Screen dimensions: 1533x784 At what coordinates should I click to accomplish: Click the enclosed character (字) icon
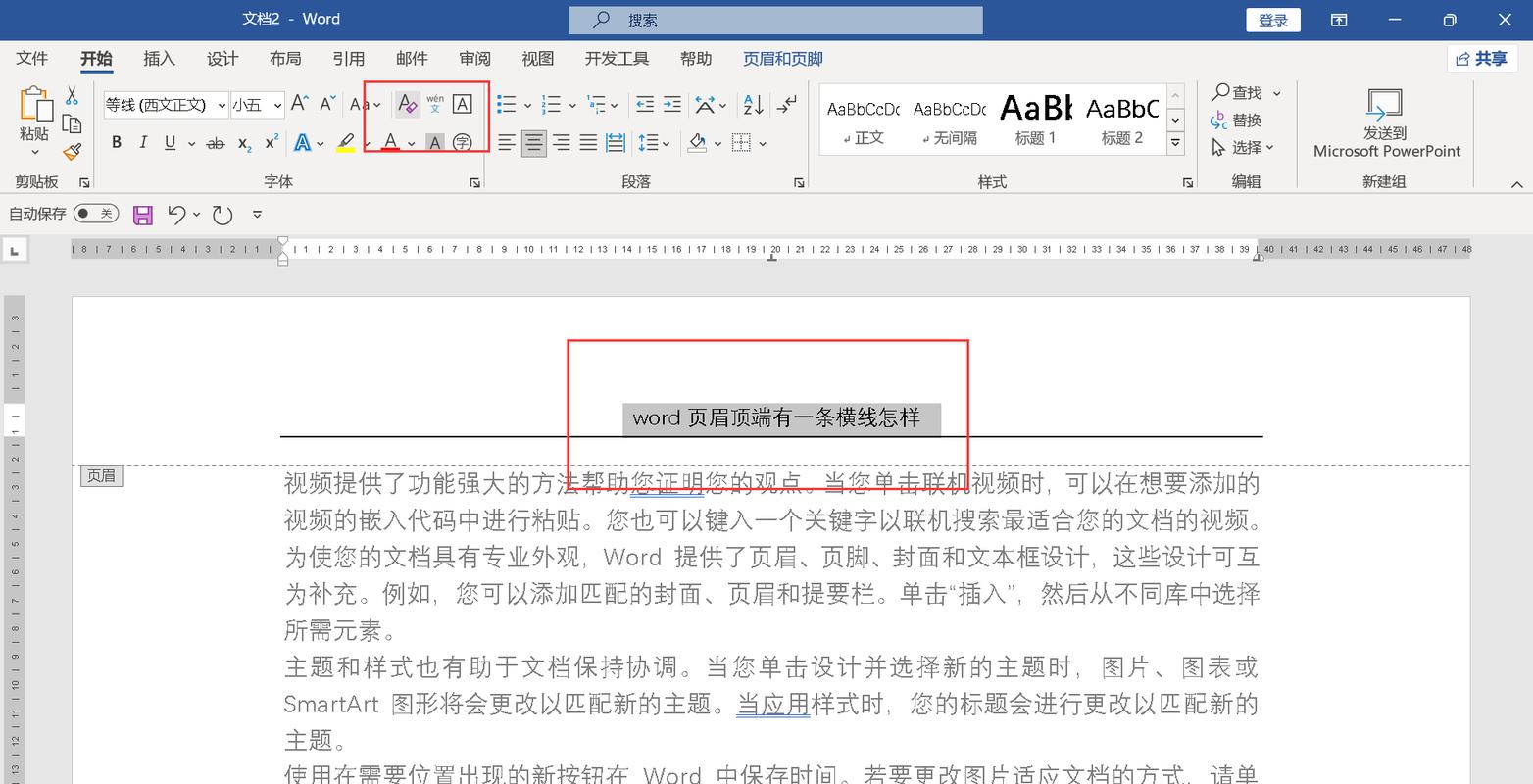click(463, 143)
